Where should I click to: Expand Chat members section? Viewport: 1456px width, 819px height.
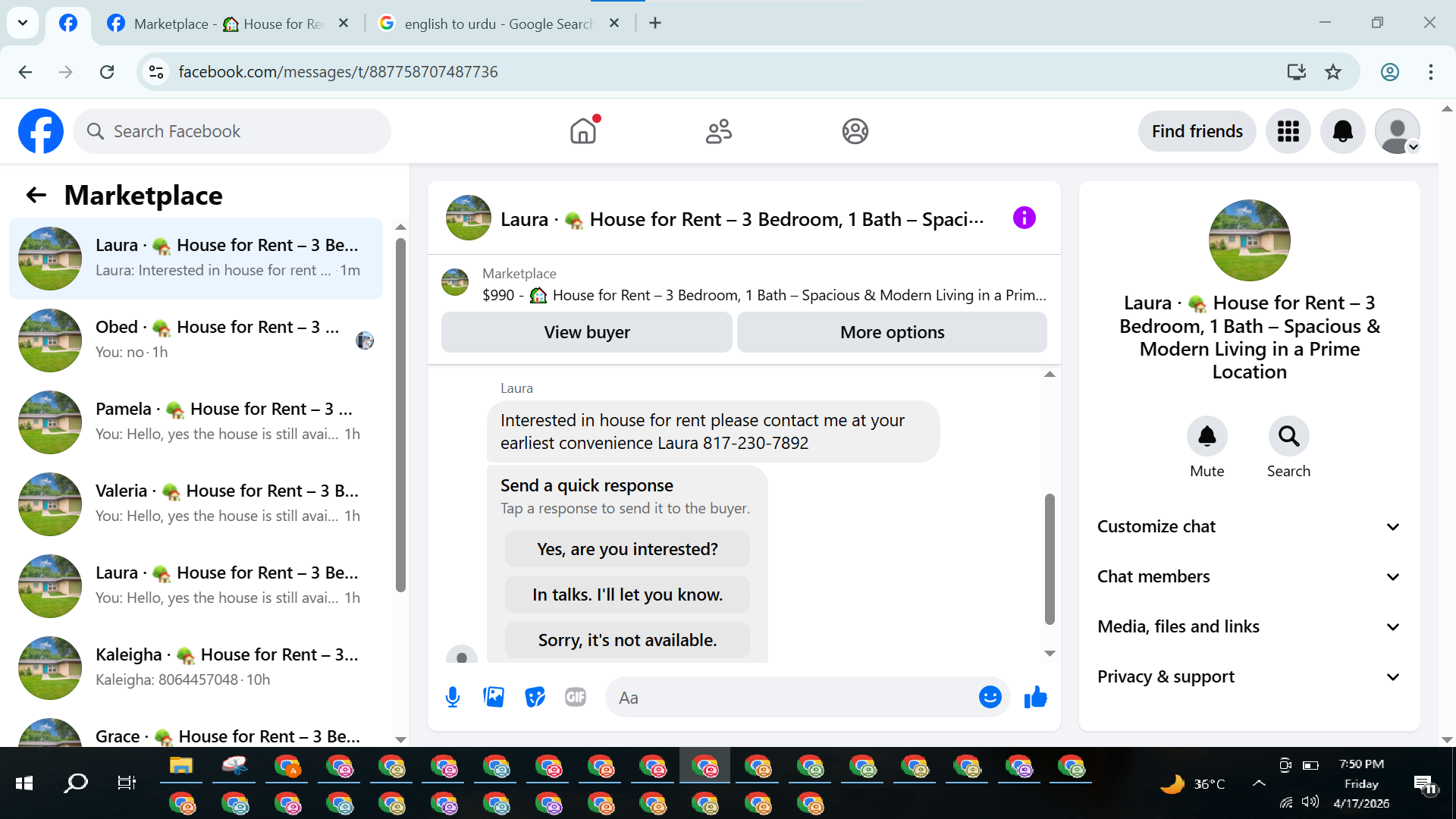(x=1248, y=576)
